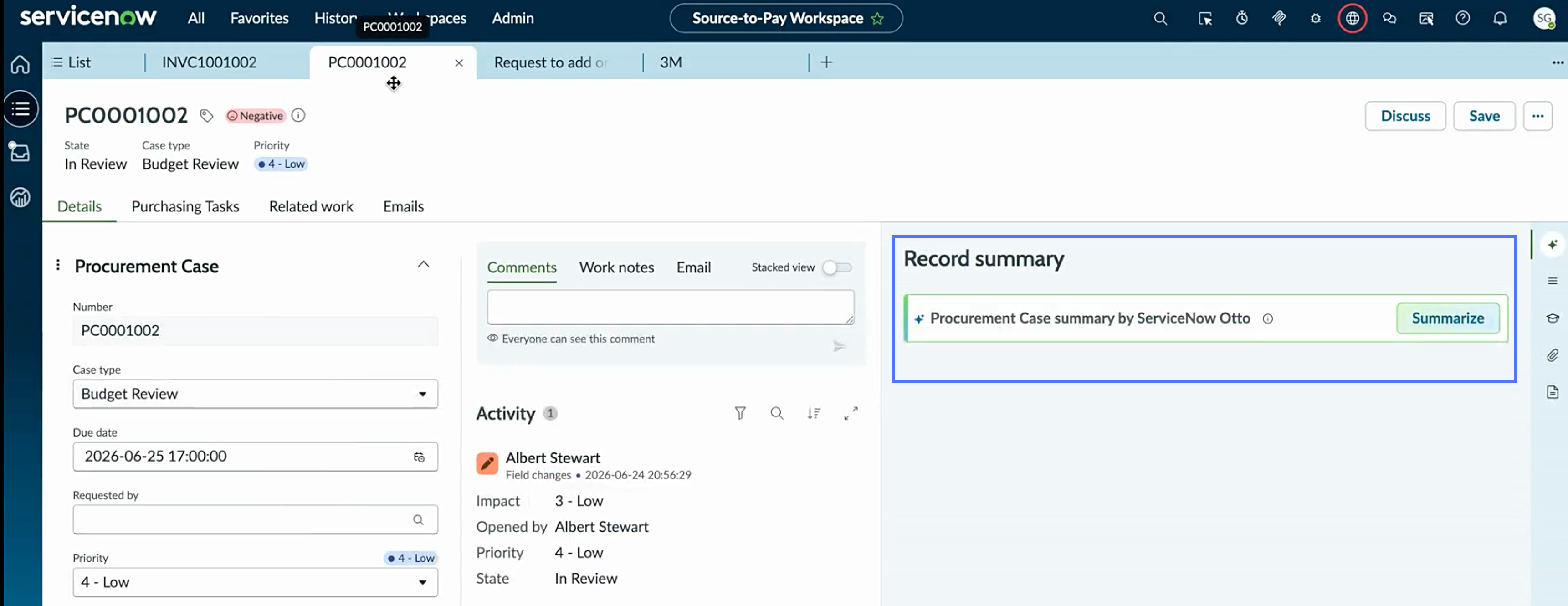Open the inbox sidebar icon
The height and width of the screenshot is (606, 1568).
point(20,151)
